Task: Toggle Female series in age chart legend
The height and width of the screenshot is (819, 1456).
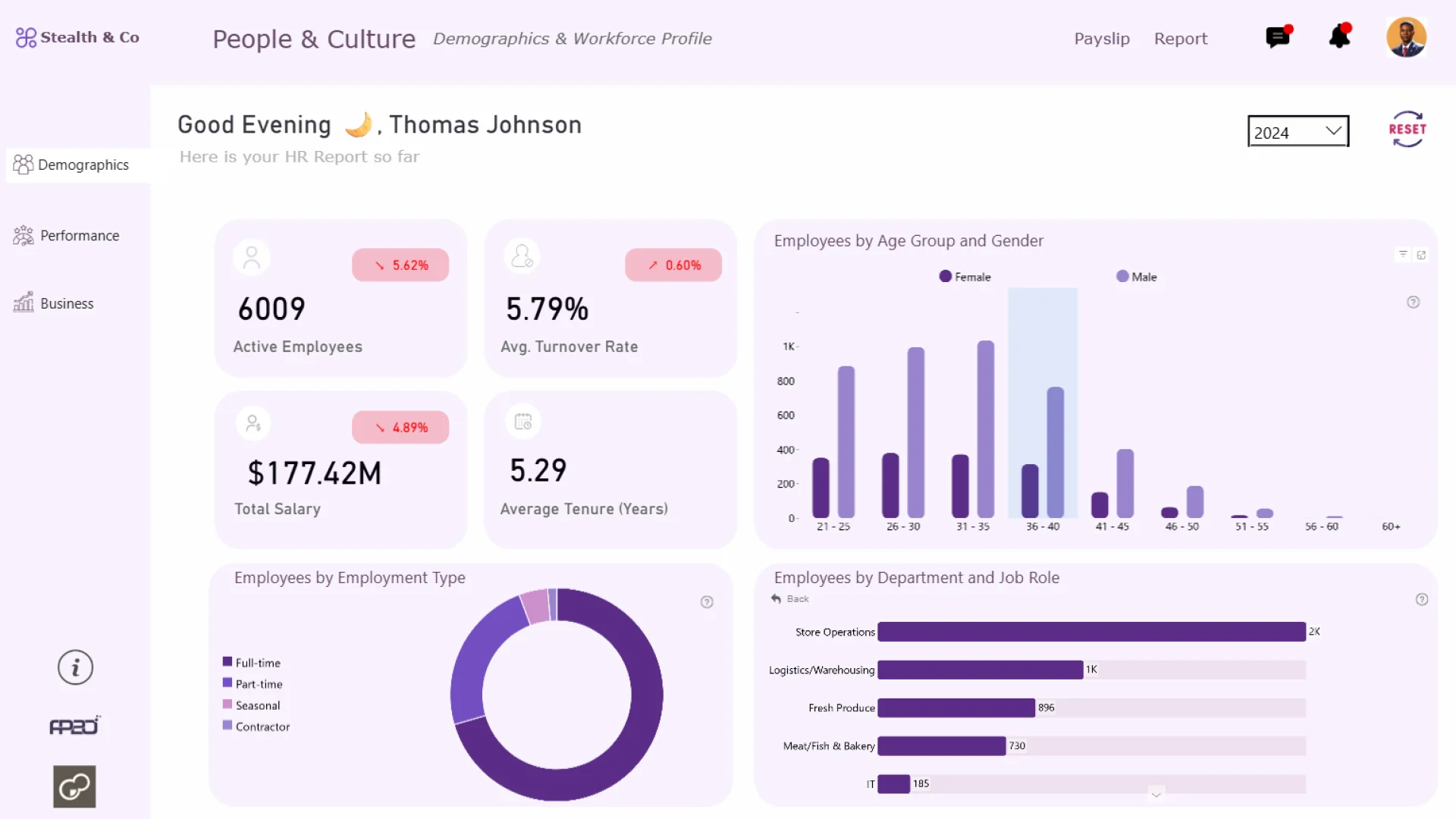Action: [x=965, y=277]
